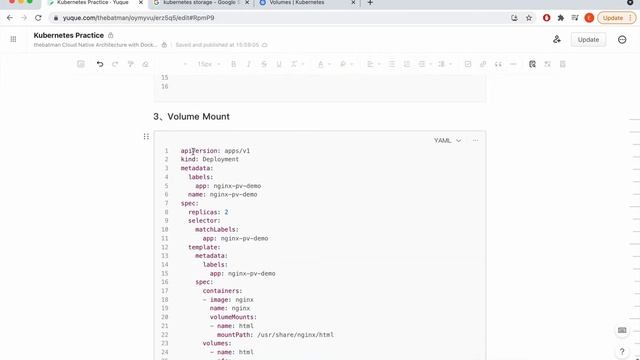Toggle bold formatting
The image size is (640, 360).
tap(233, 64)
